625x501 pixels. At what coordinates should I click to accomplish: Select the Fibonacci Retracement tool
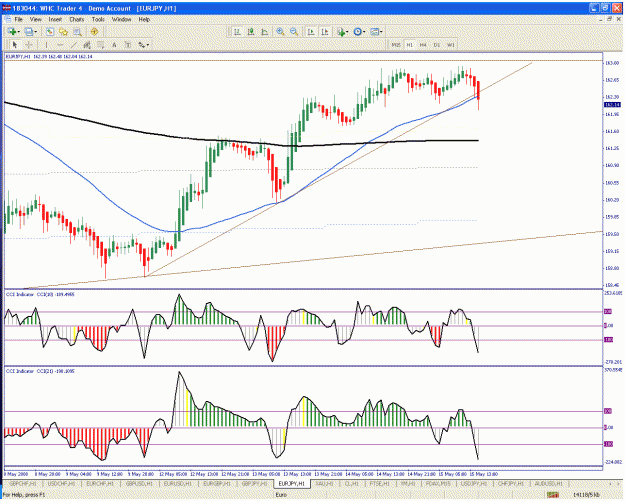100,45
